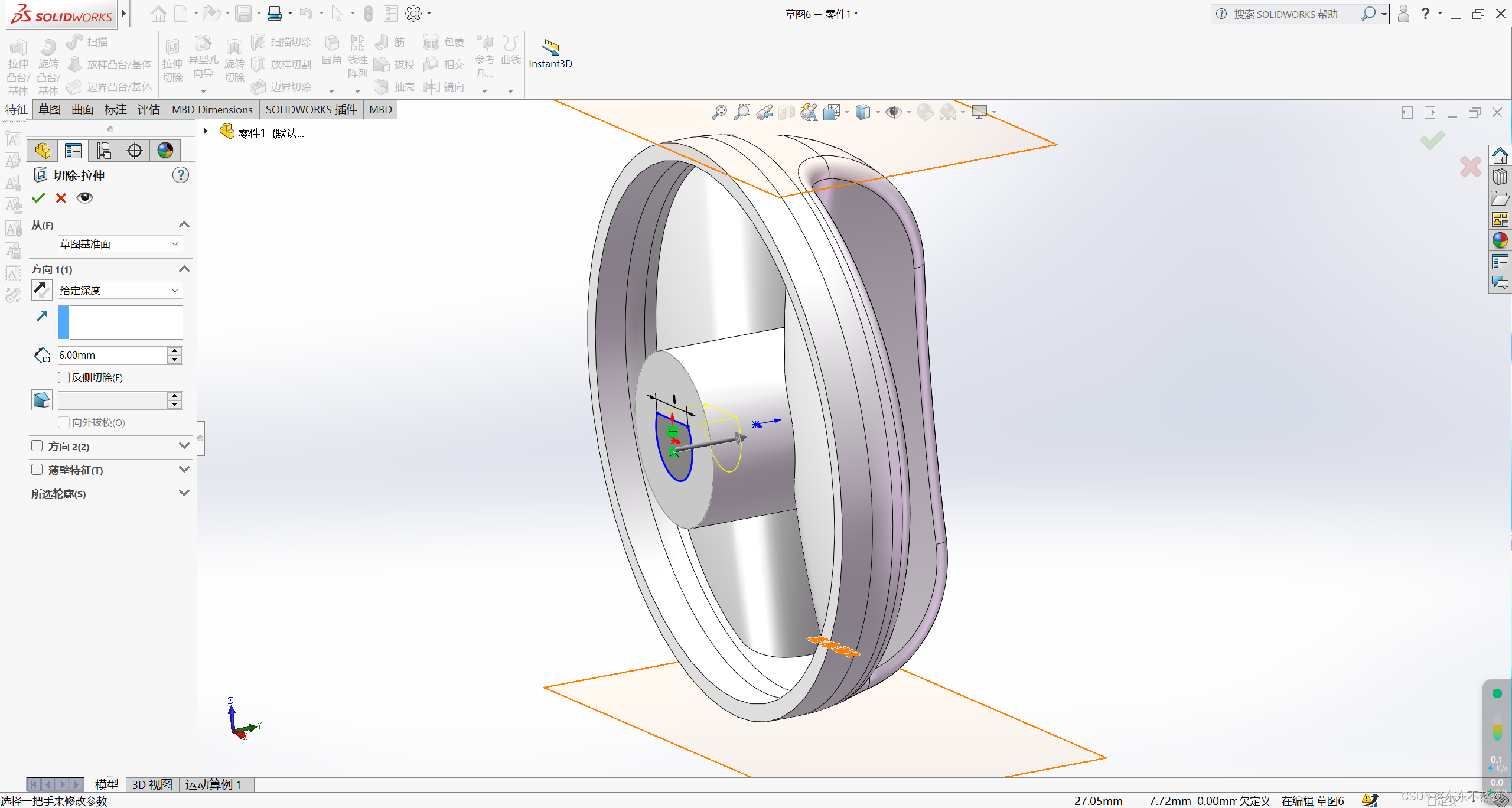Click the direction of extrusion selection box

pyautogui.click(x=120, y=322)
